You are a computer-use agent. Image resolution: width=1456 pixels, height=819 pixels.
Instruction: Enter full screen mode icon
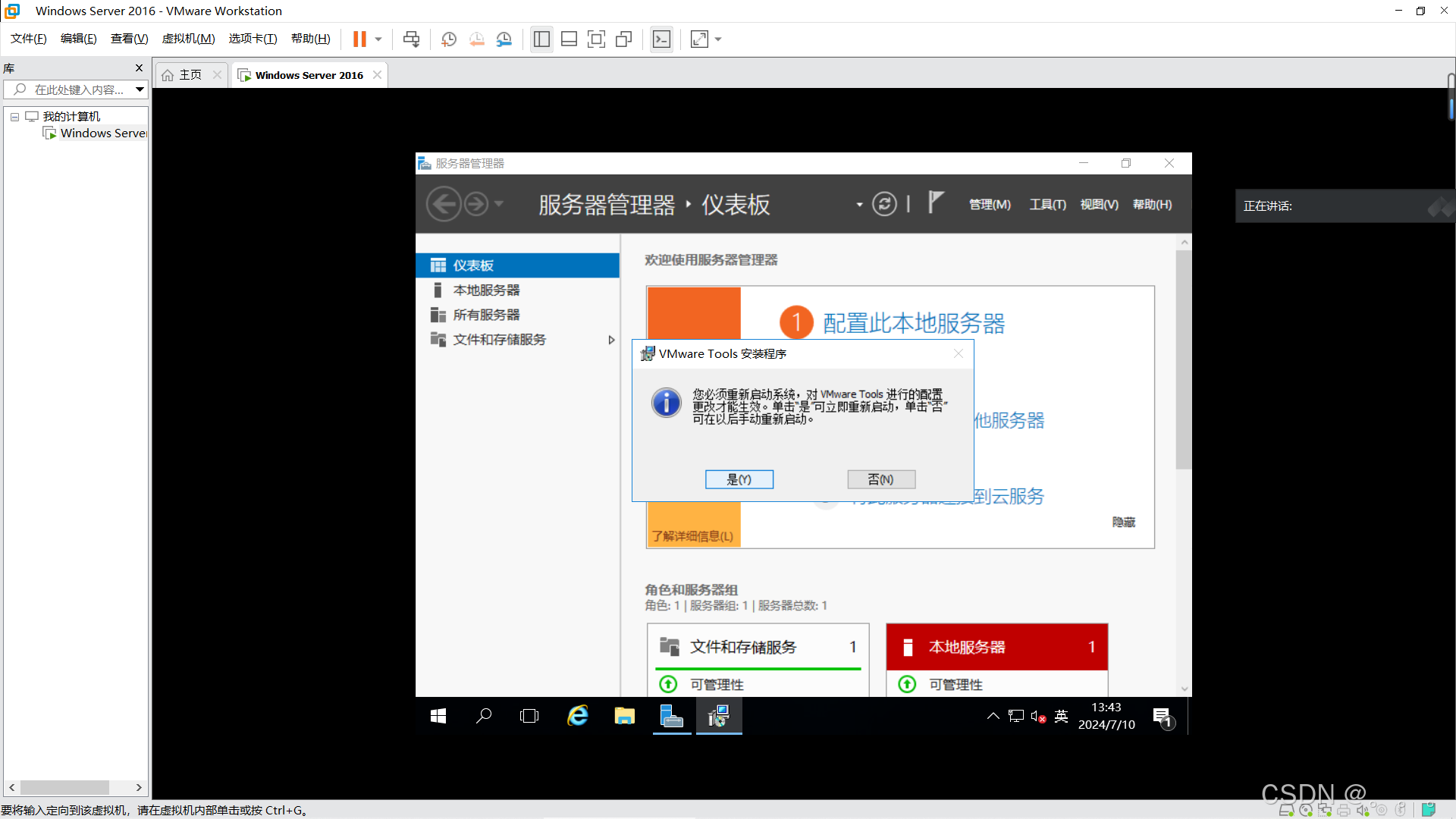pyautogui.click(x=597, y=39)
